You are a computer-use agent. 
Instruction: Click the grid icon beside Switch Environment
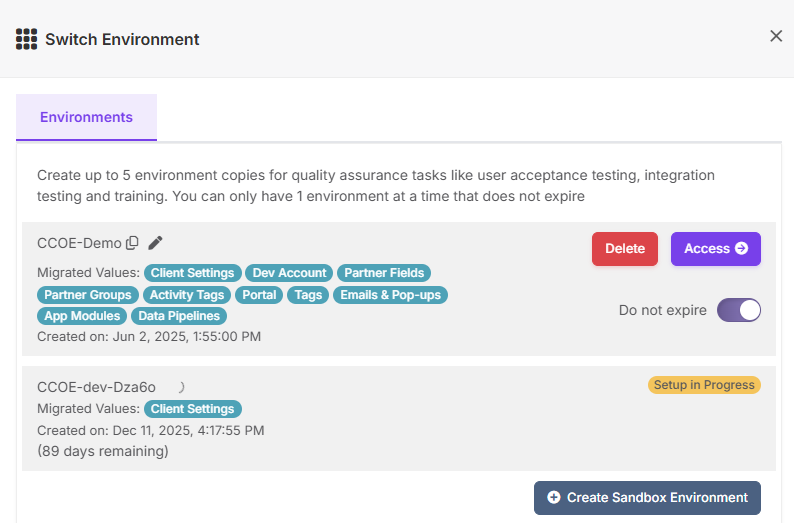26,39
